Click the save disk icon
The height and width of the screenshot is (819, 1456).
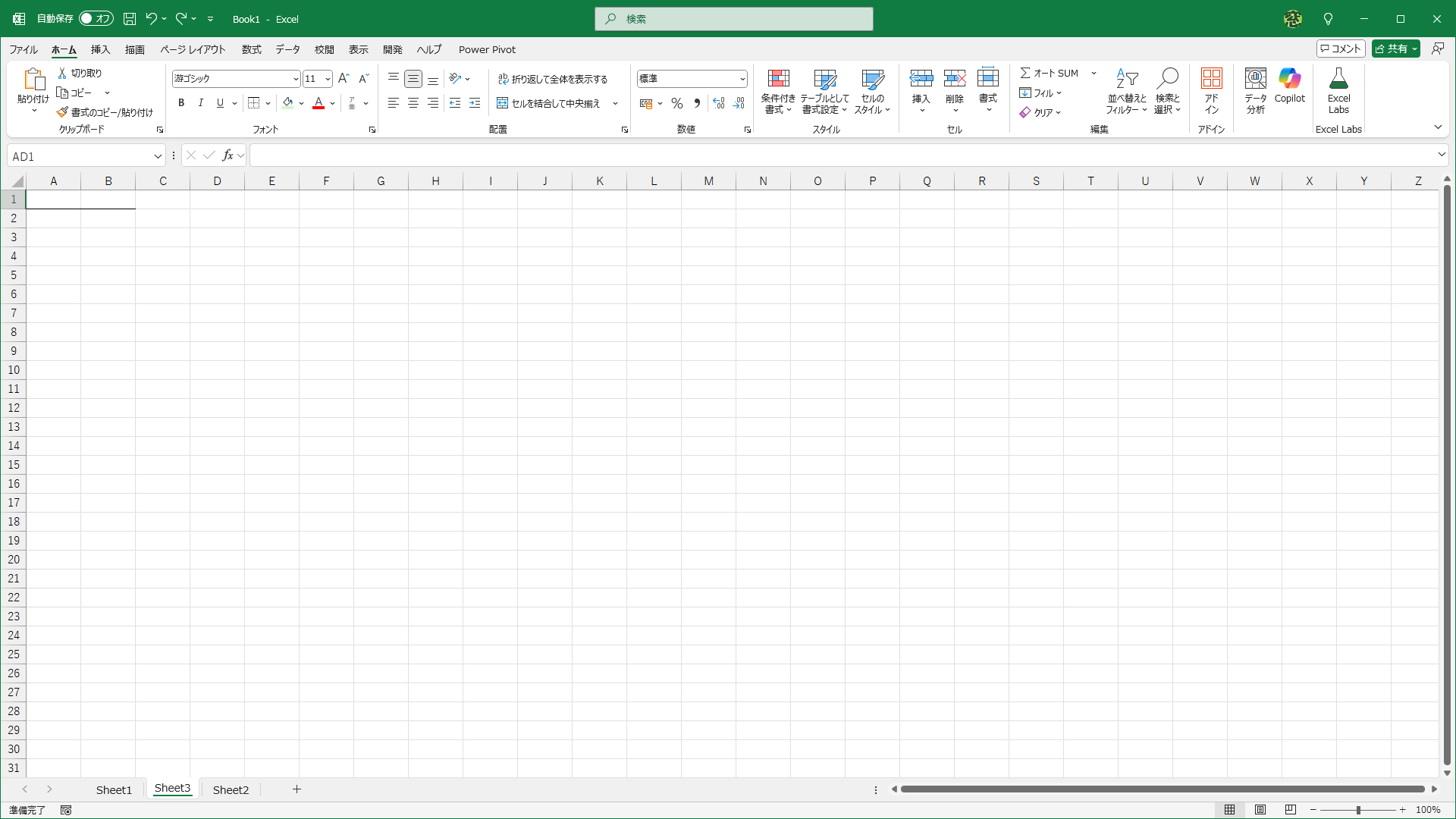pos(130,19)
